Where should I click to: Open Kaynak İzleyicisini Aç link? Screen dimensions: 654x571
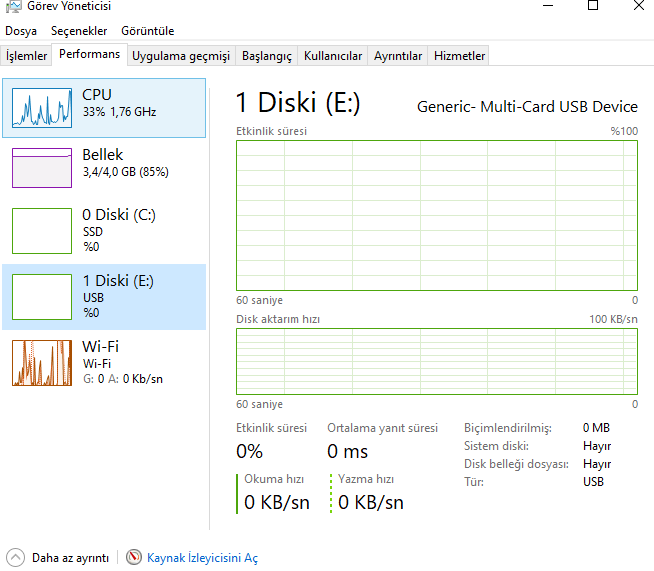202,558
